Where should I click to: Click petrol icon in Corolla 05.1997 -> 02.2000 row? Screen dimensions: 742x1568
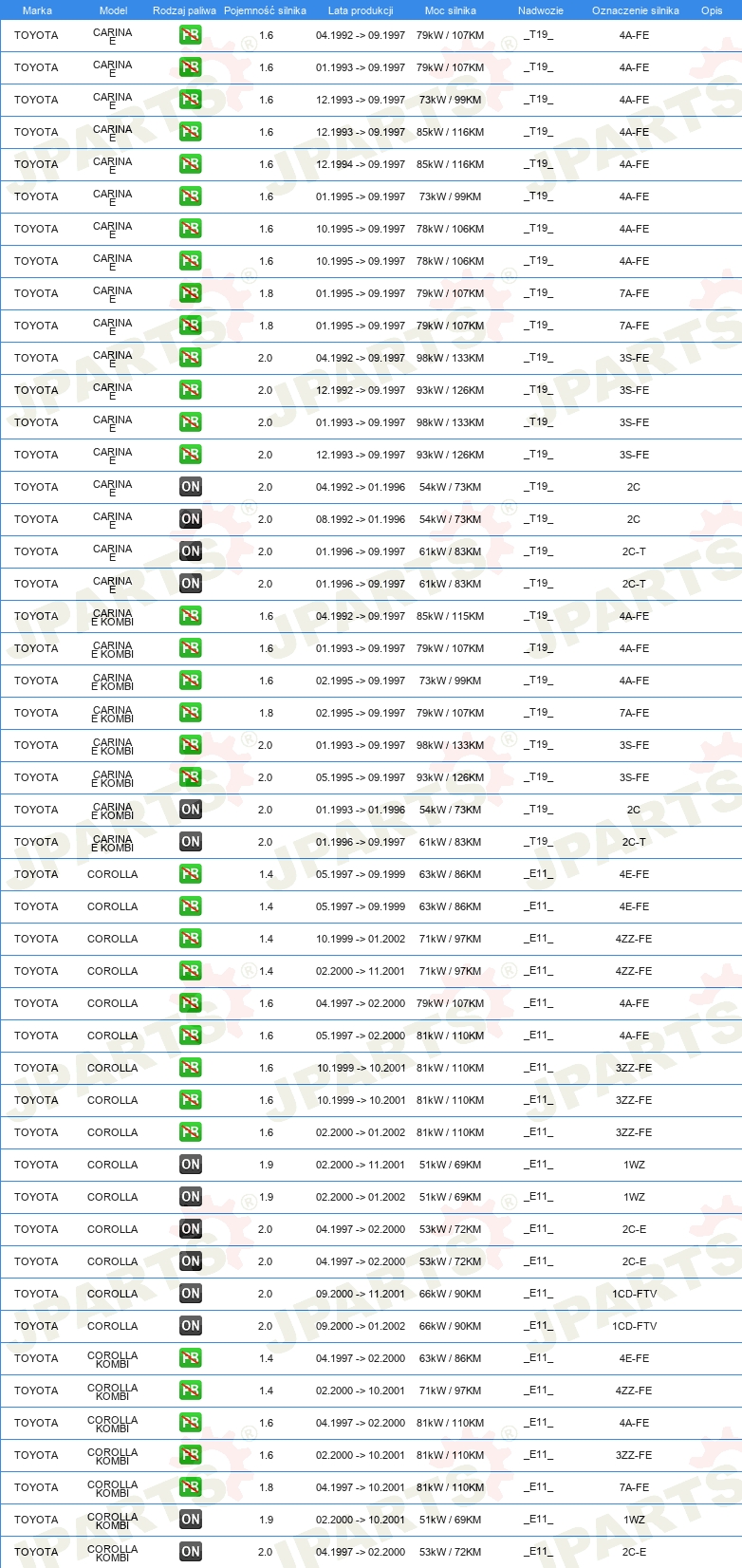point(191,1036)
